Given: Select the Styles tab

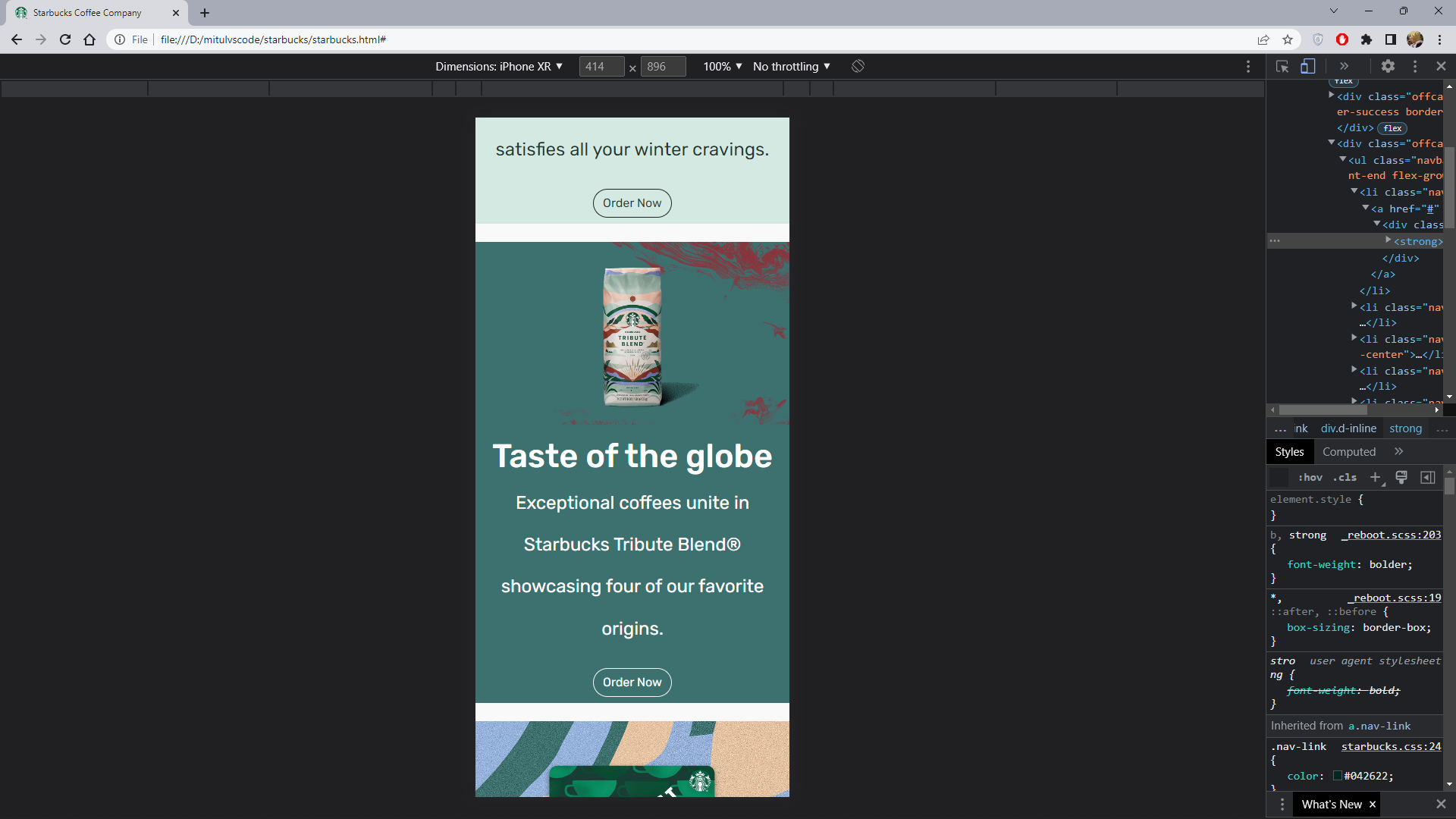Looking at the screenshot, I should [x=1288, y=451].
